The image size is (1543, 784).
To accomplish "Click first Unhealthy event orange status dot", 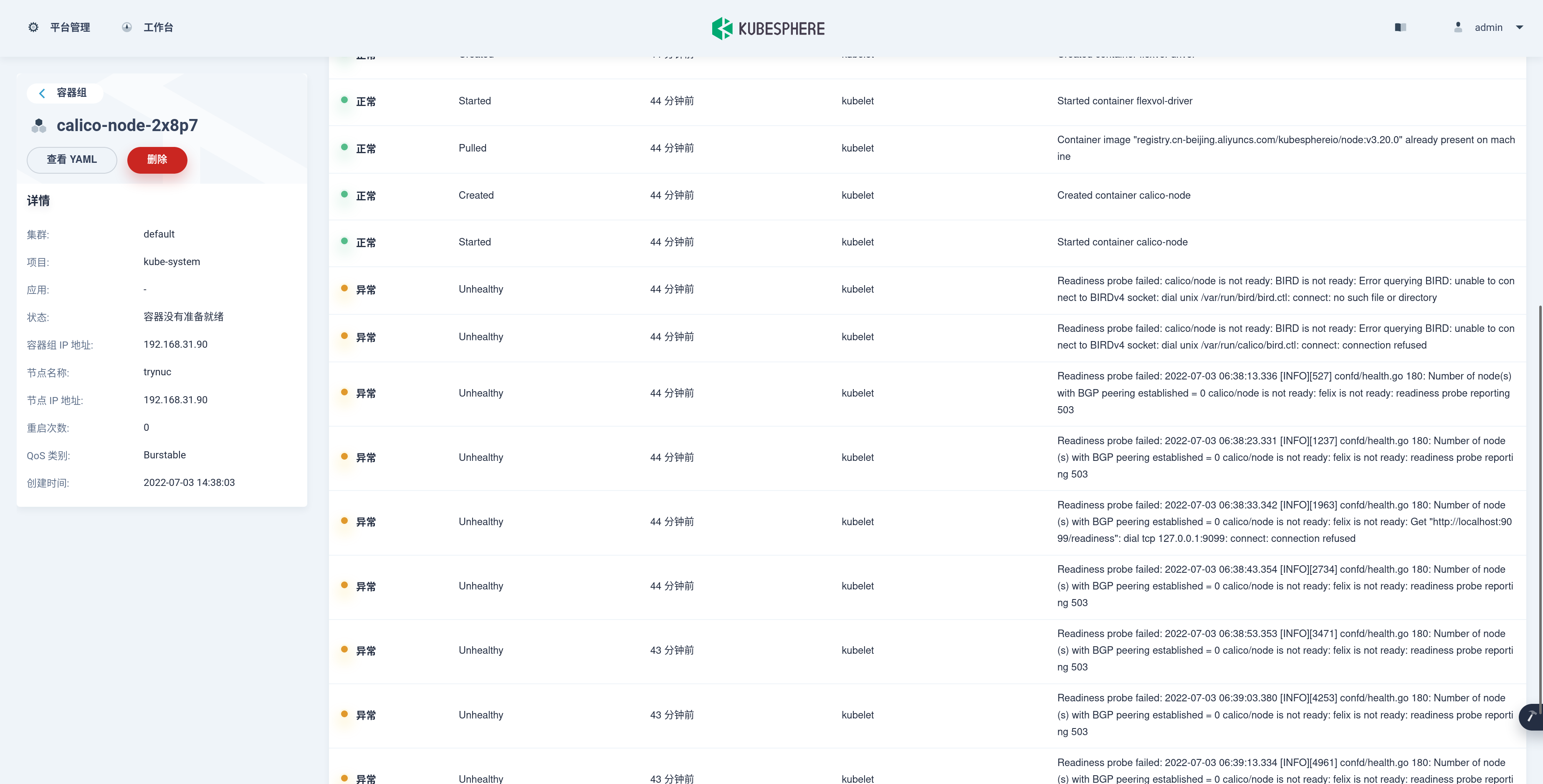I will point(344,289).
